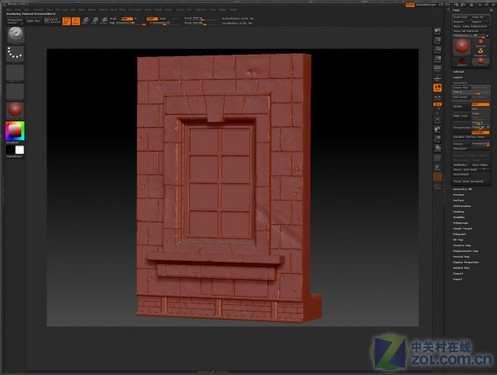
Task: Select the white secondary color swatch
Action: pos(20,150)
